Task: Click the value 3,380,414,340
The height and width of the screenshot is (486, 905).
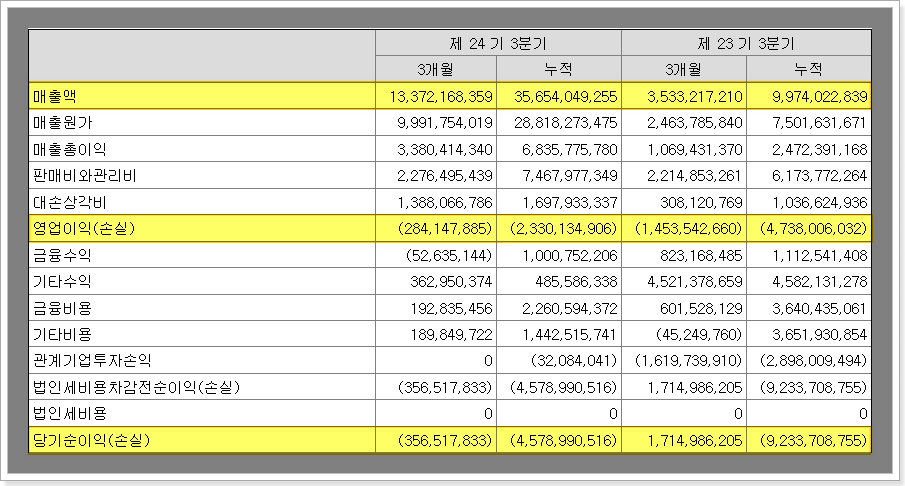Action: click(445, 149)
